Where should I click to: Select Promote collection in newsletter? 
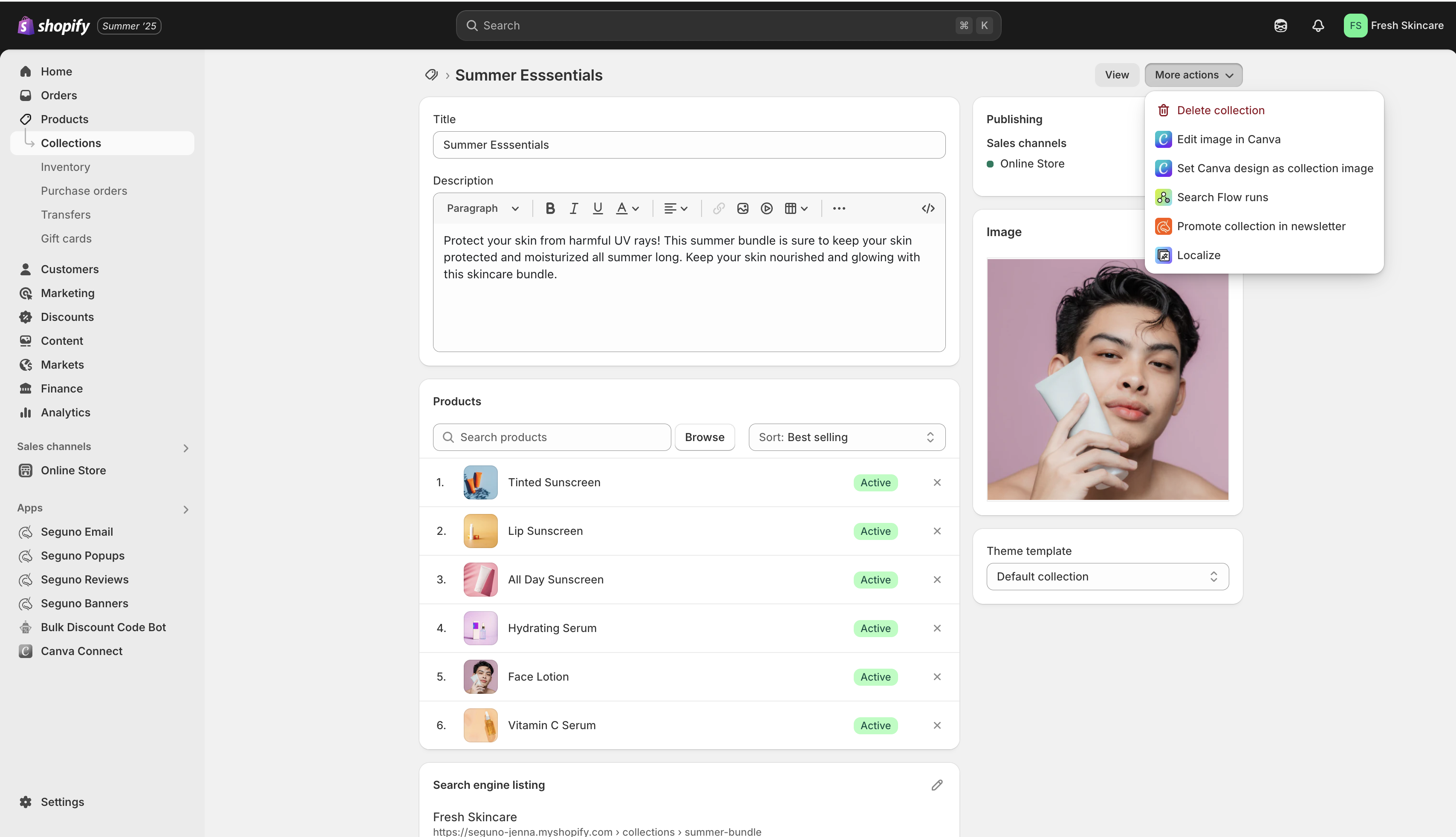pyautogui.click(x=1260, y=226)
